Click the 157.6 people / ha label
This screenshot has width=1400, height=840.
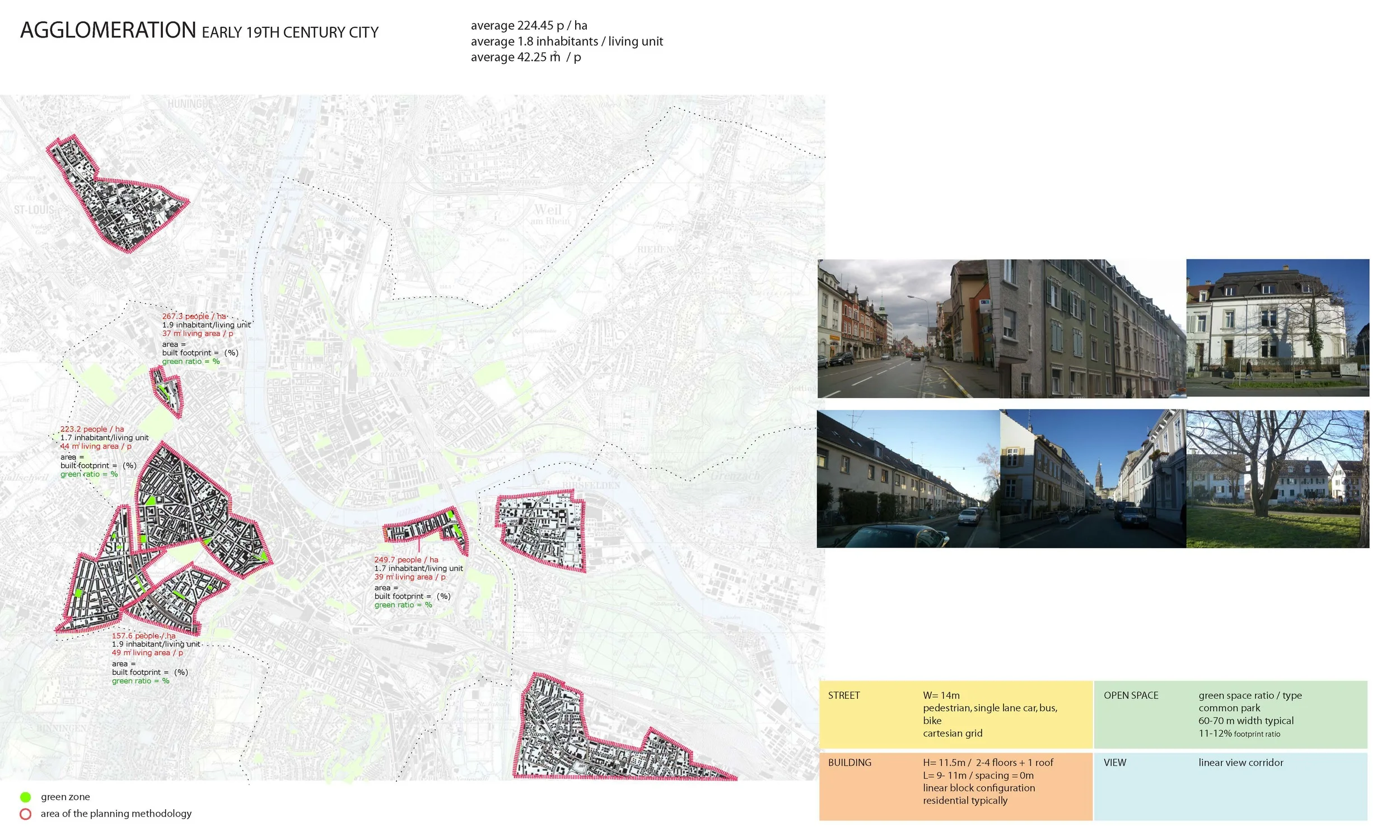tap(143, 636)
